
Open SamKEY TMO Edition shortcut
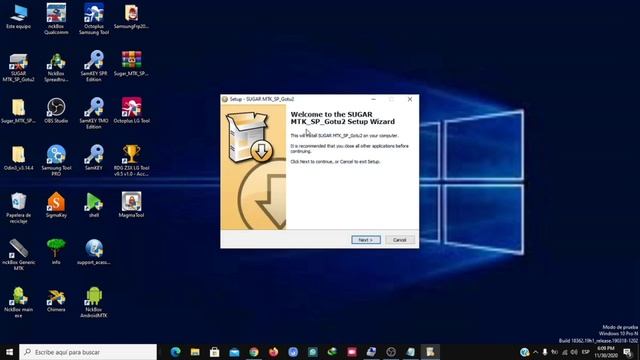coord(94,113)
